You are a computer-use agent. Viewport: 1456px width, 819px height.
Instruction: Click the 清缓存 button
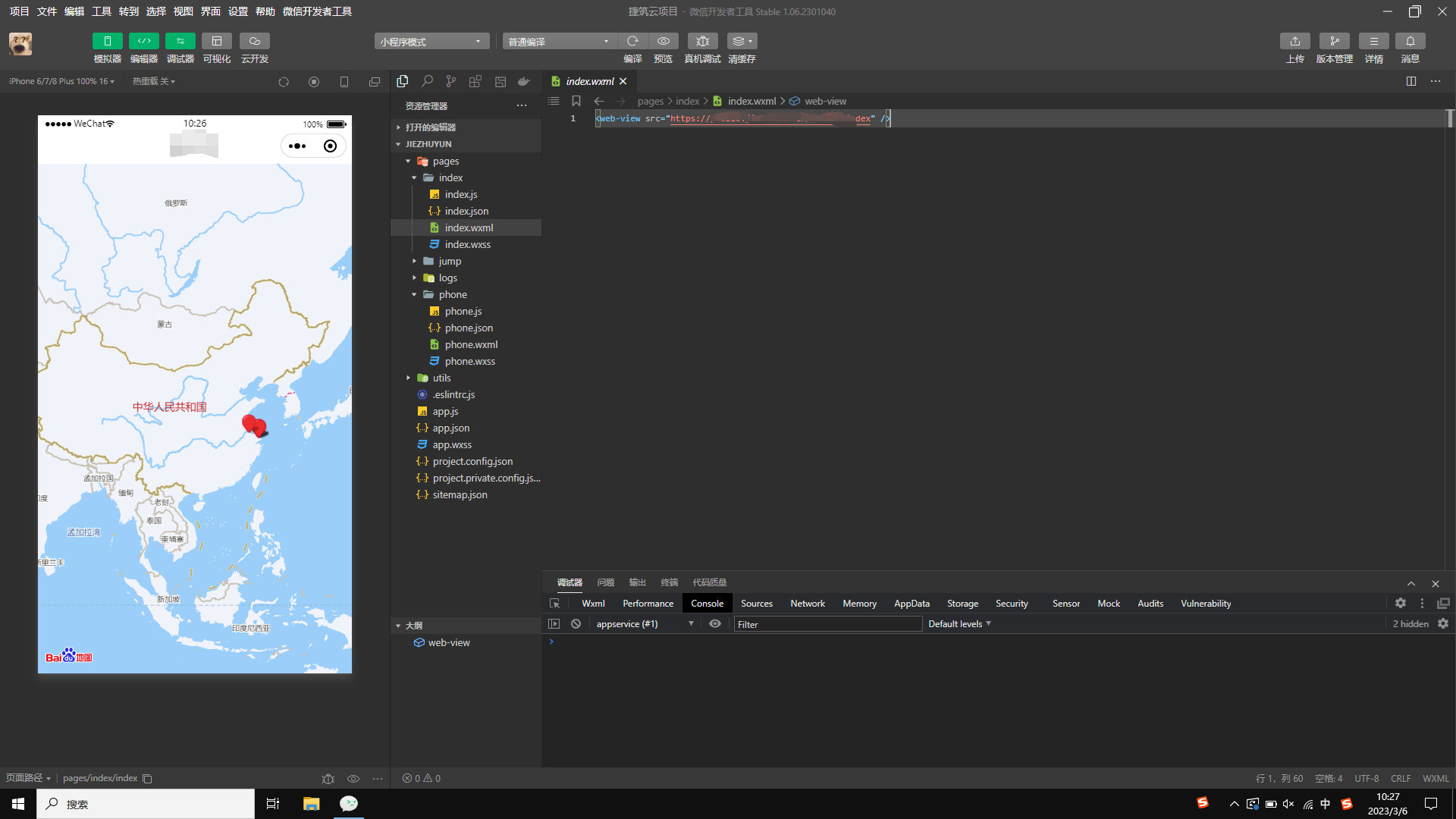pyautogui.click(x=741, y=41)
